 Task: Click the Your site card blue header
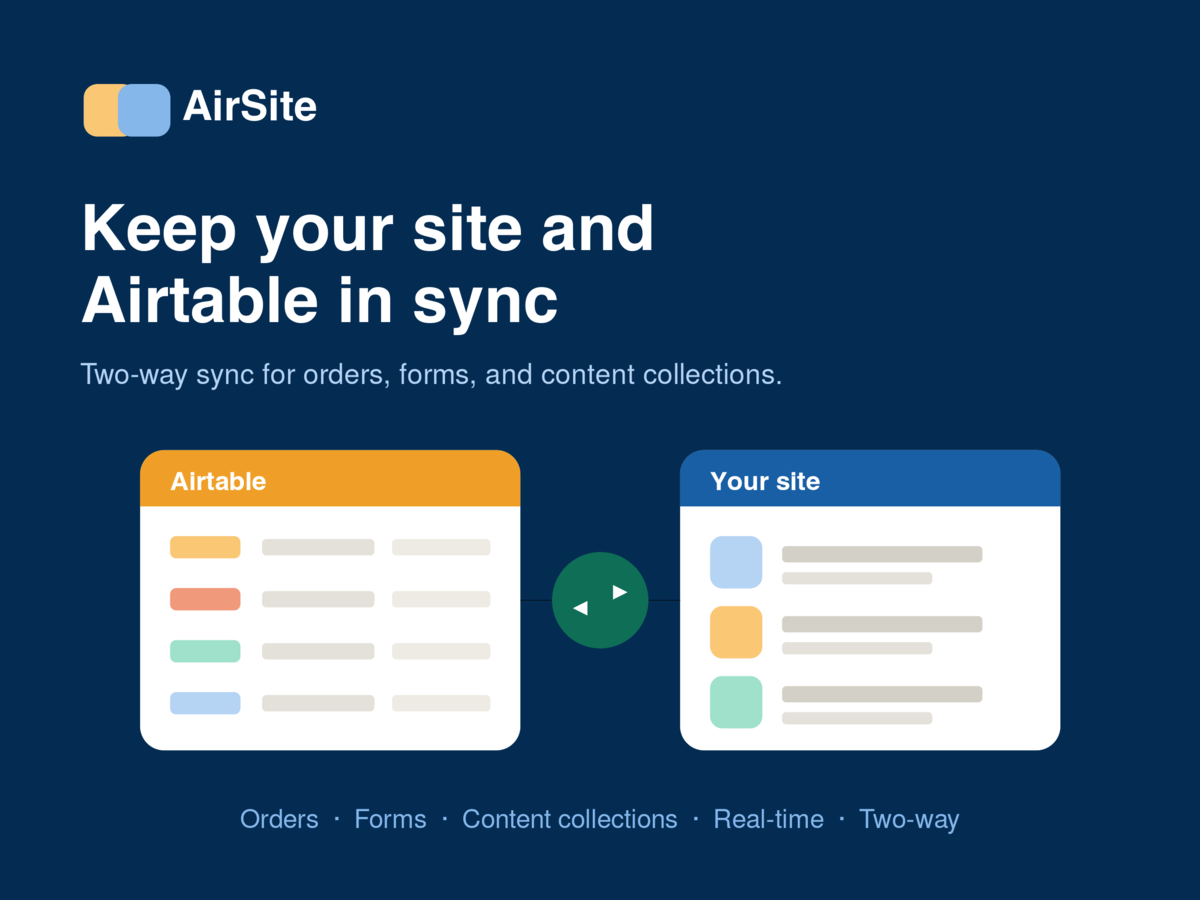[x=870, y=479]
